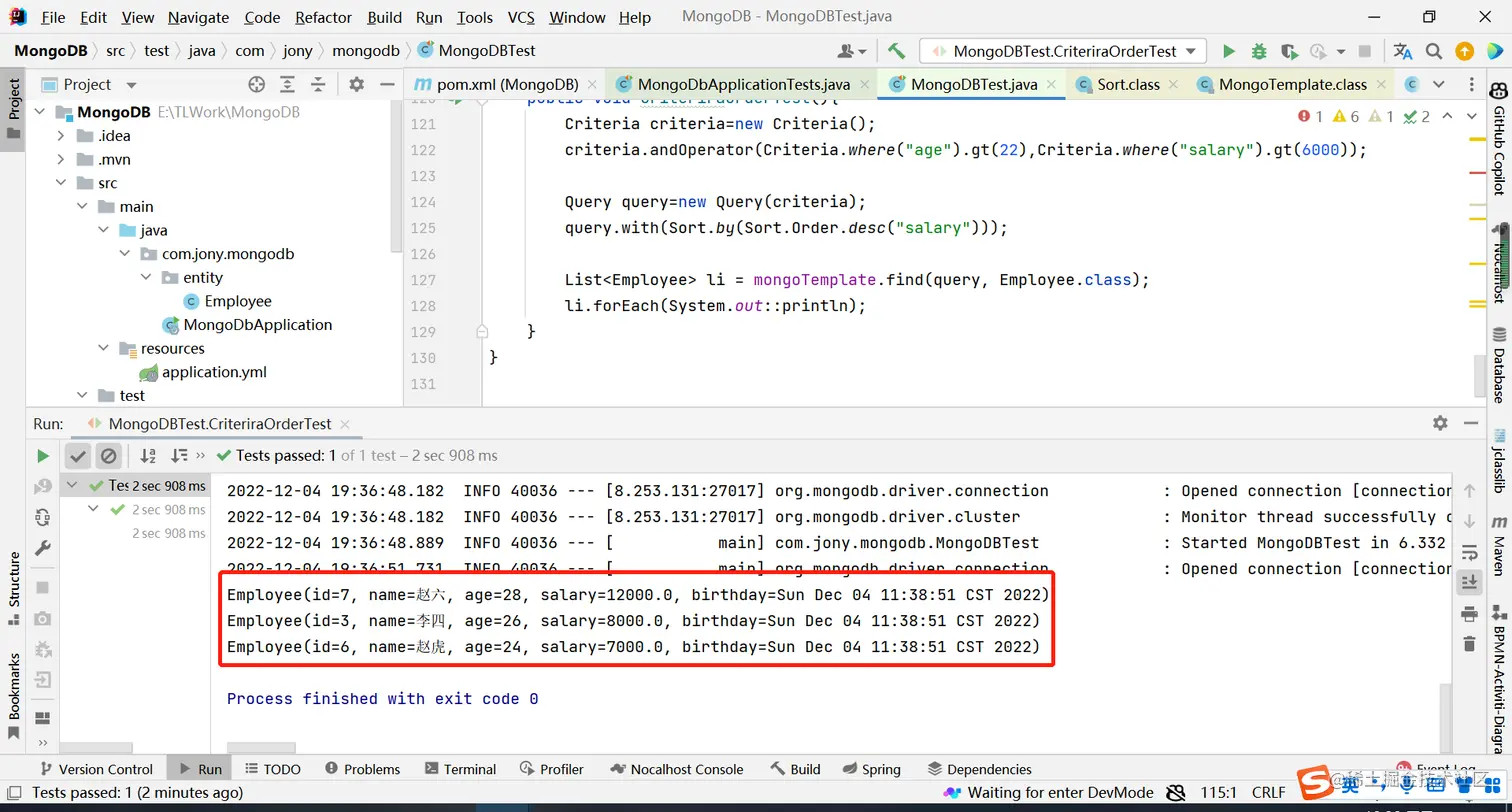The height and width of the screenshot is (812, 1512).
Task: Expand all nodes in Project panel
Action: click(287, 85)
